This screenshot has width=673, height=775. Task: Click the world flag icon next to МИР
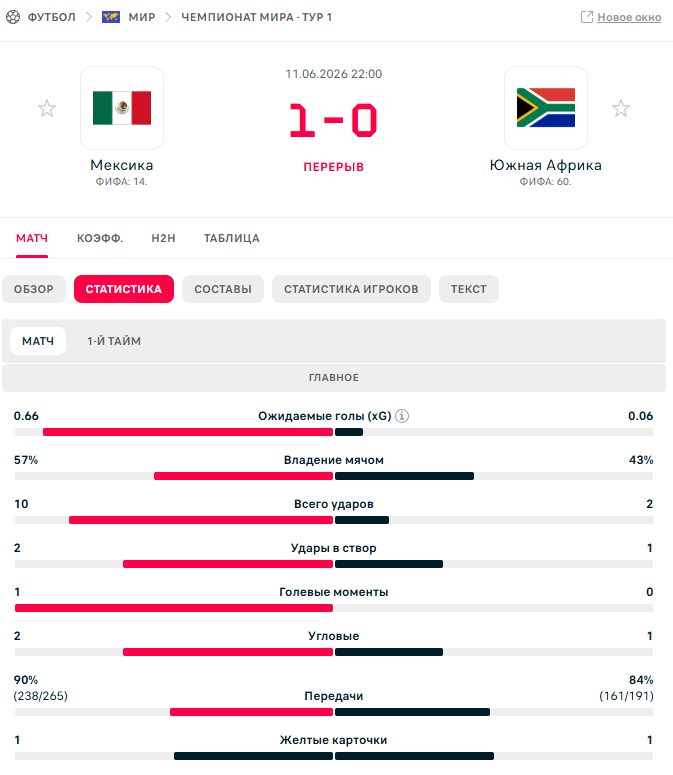pos(111,17)
